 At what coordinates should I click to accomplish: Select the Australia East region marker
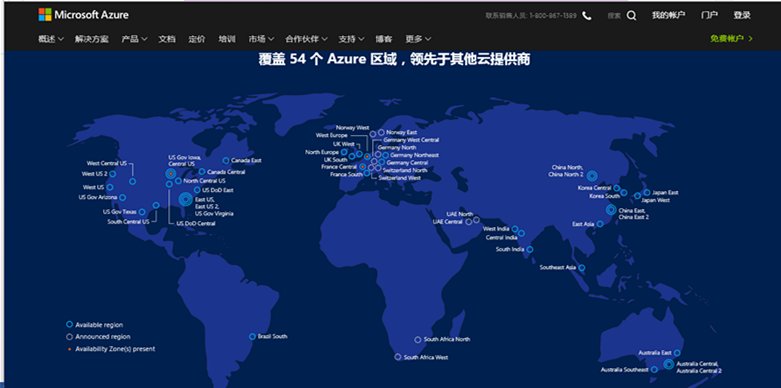click(x=677, y=353)
